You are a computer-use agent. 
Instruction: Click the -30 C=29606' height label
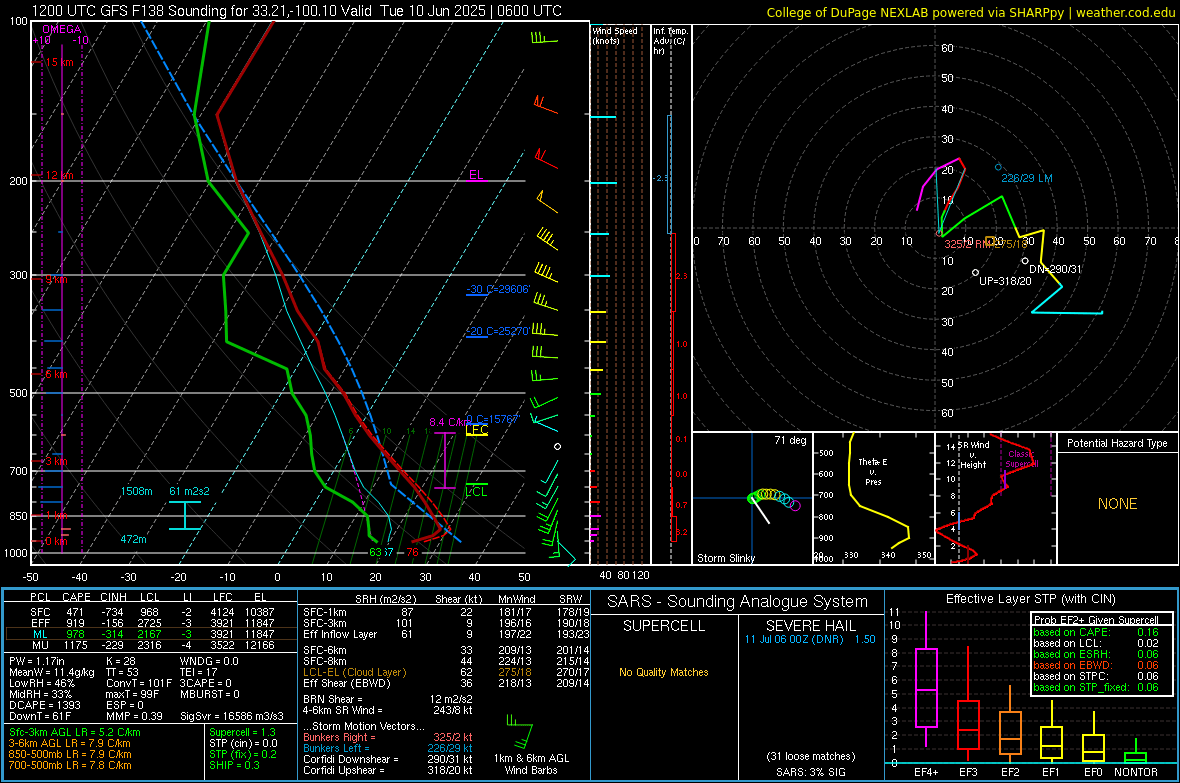[498, 289]
